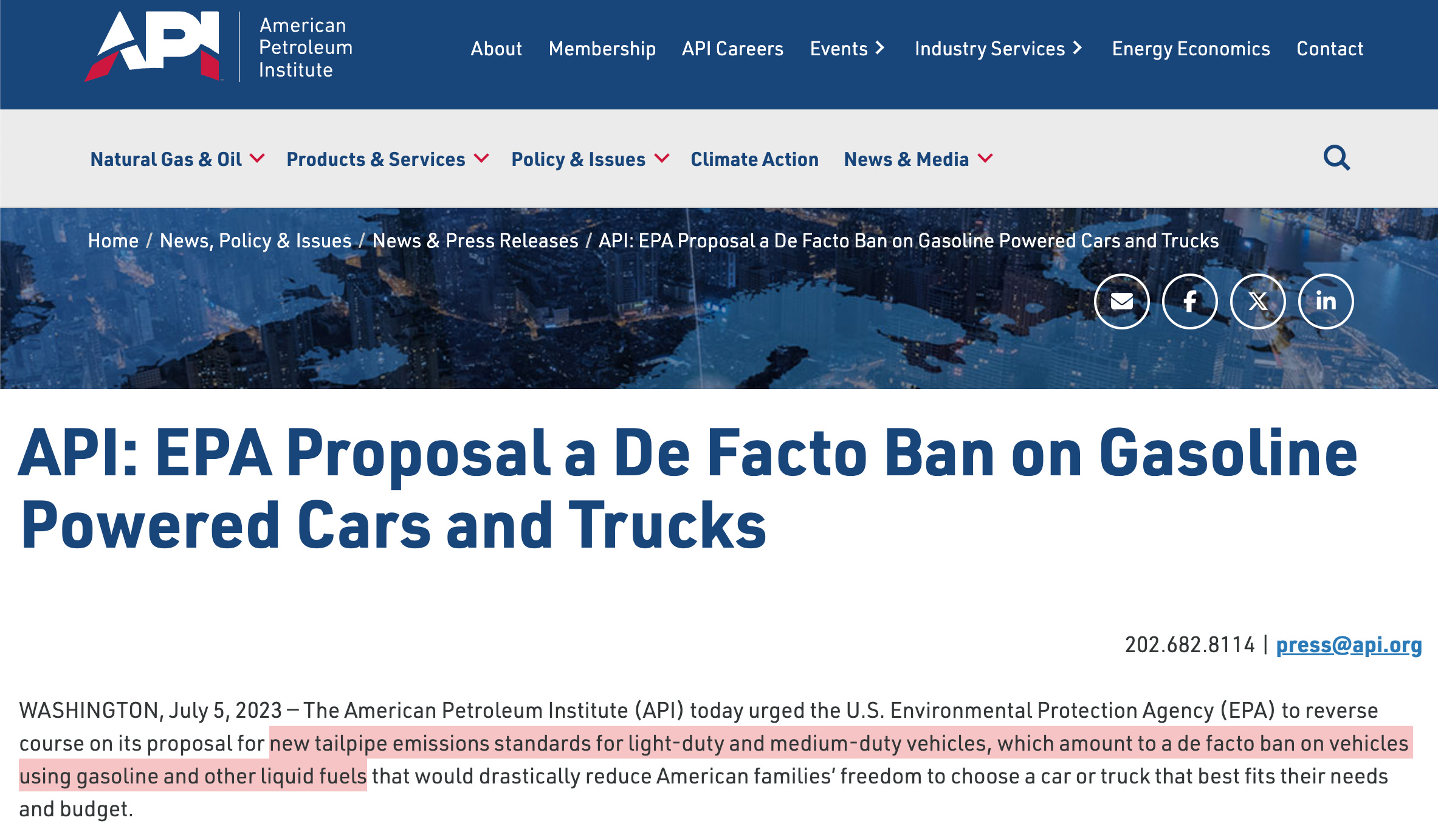Open Industry Services menu item
This screenshot has height=840, width=1438.
click(x=989, y=48)
